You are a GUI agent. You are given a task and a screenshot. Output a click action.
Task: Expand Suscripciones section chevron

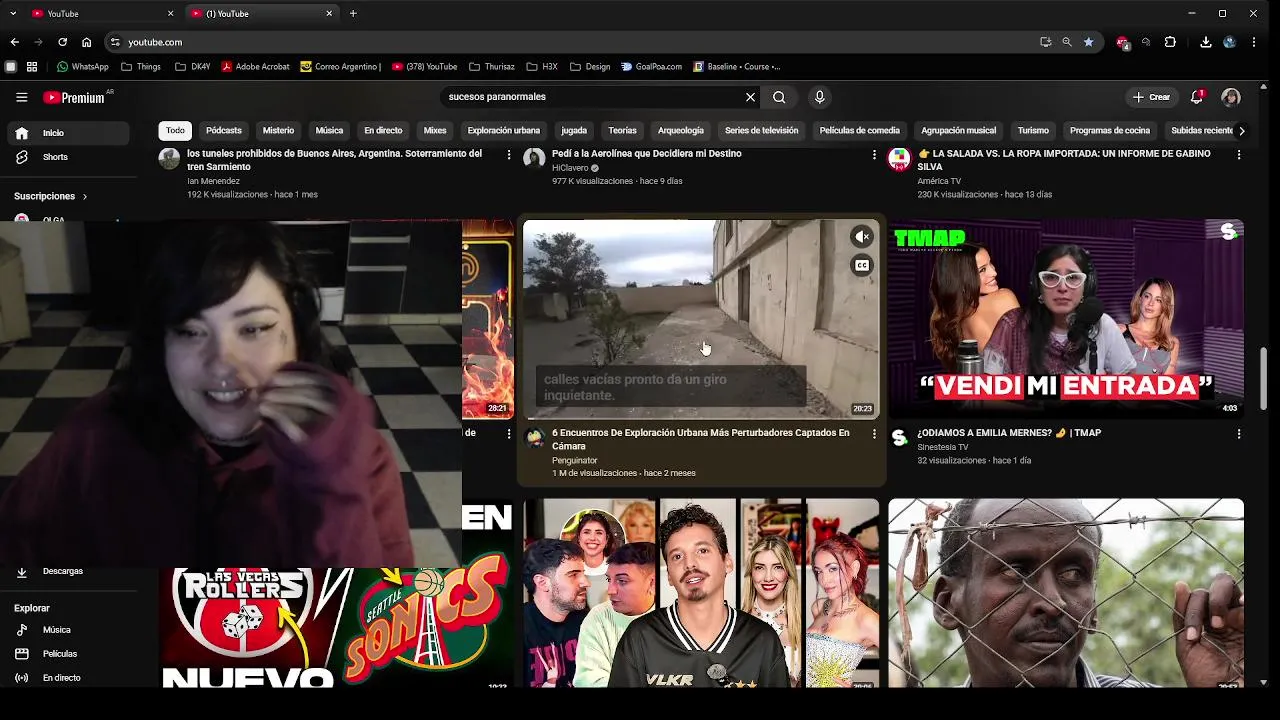(x=85, y=197)
